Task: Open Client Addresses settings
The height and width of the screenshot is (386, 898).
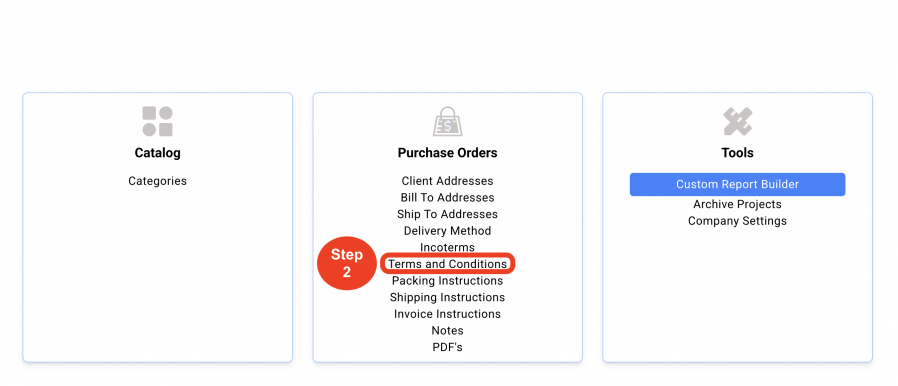Action: [447, 181]
